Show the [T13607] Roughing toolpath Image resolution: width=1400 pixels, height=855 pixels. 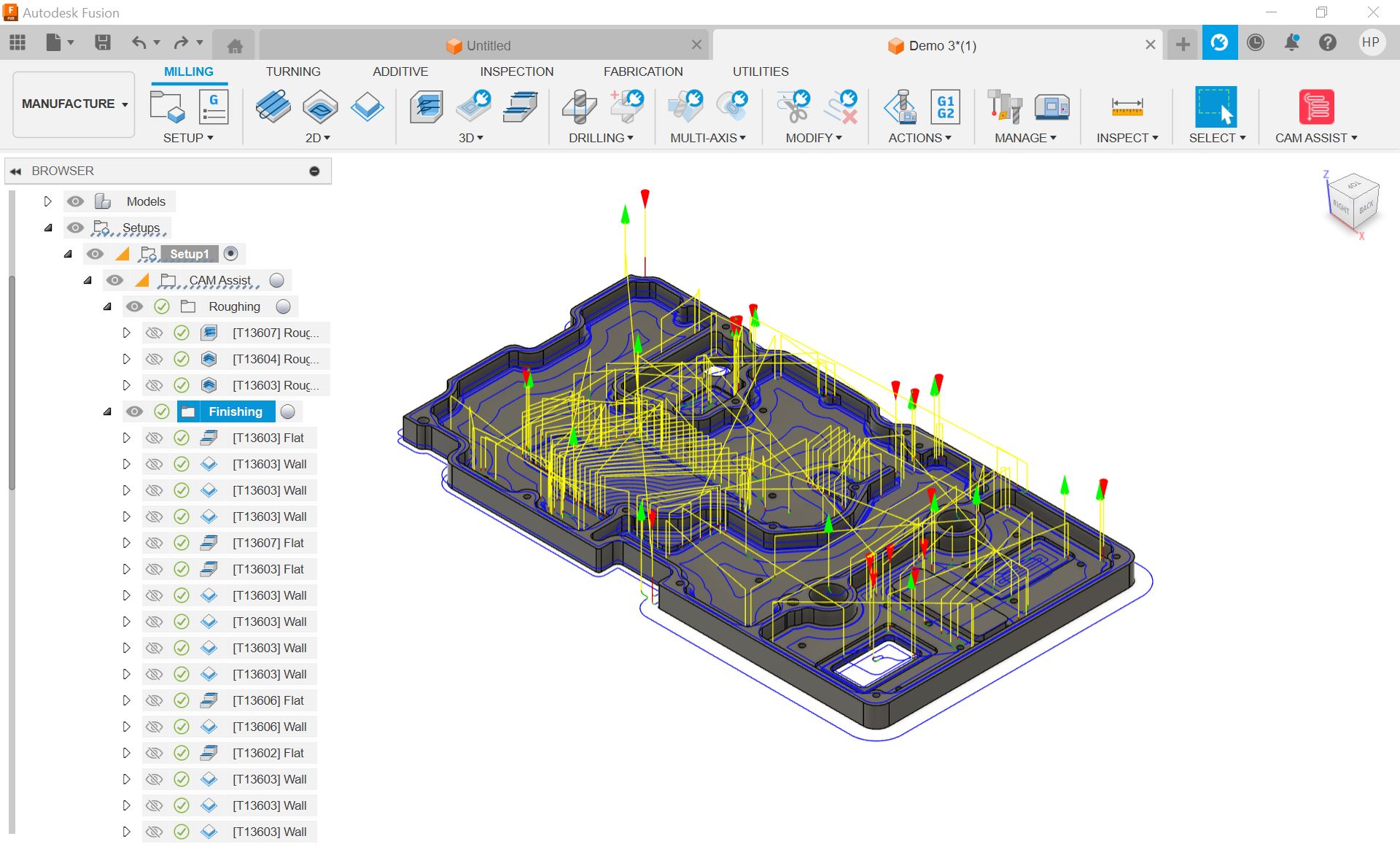[154, 333]
